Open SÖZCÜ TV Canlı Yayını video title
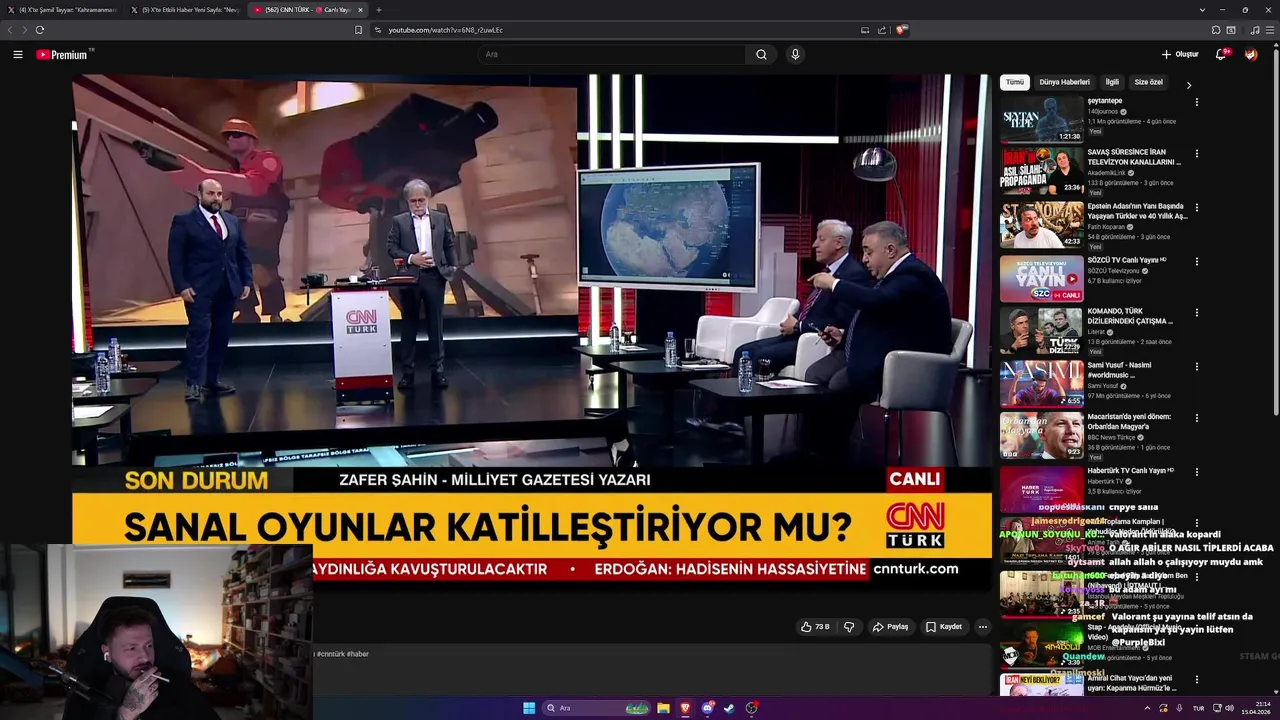 [1127, 260]
